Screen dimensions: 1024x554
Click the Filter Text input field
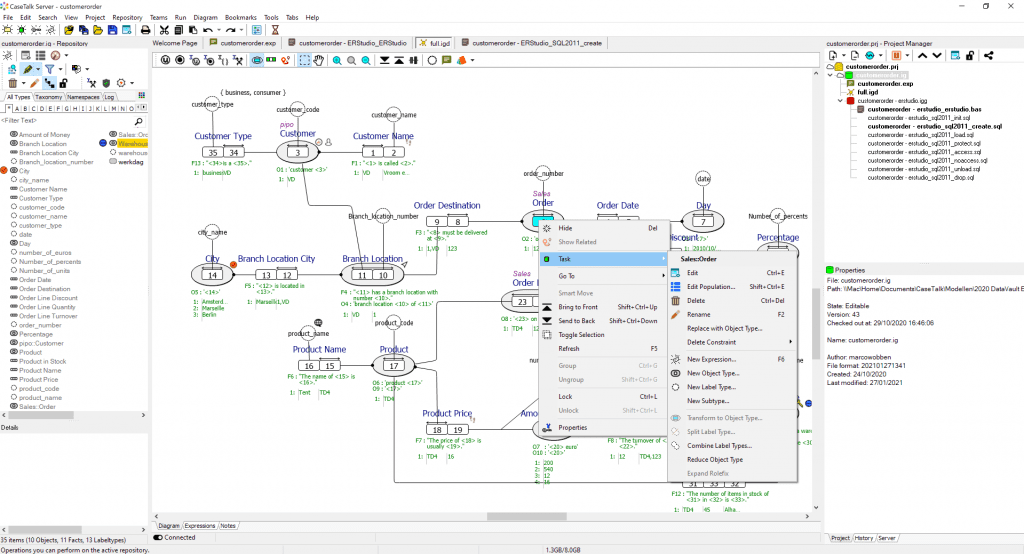pyautogui.click(x=65, y=121)
